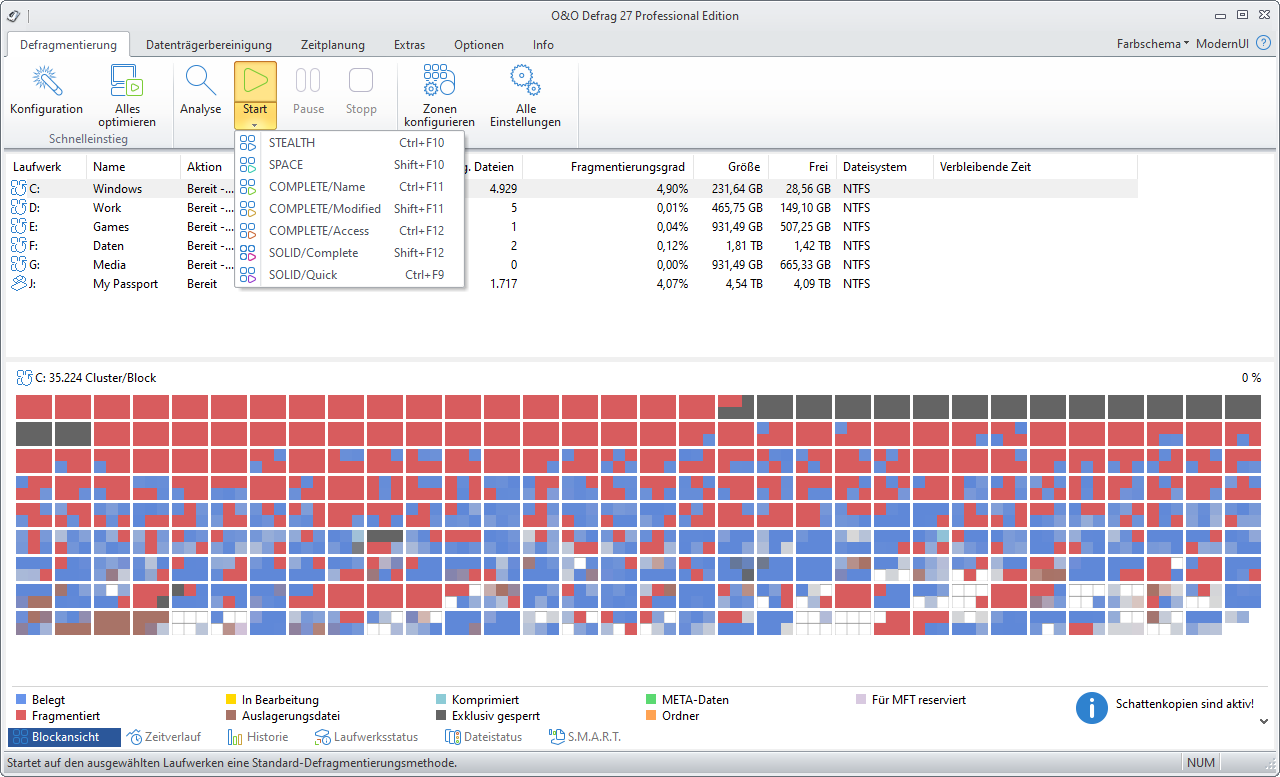
Task: Click the Fragmentiert legend color swatch
Action: coord(21,716)
